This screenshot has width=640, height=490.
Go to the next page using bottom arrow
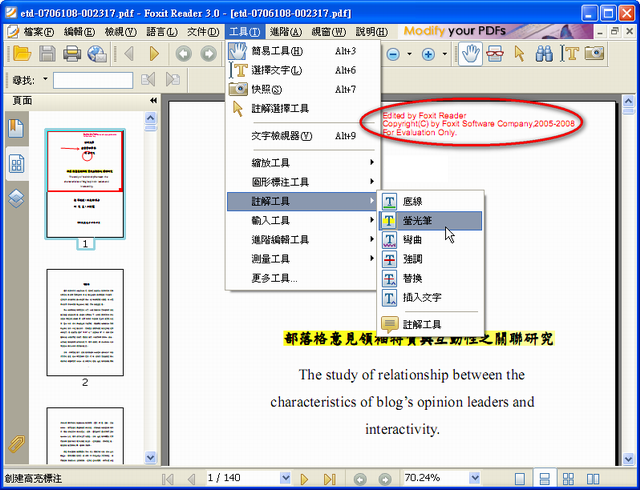tap(304, 479)
